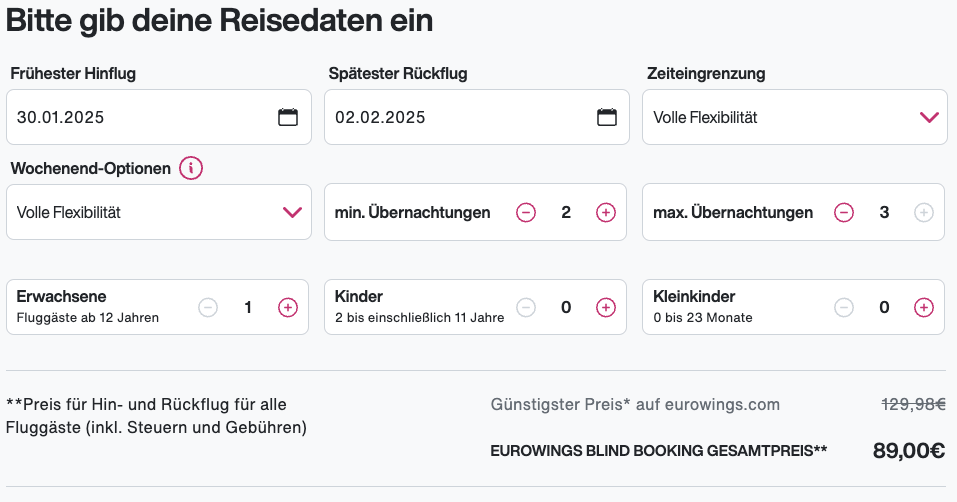957x502 pixels.
Task: Expand the Zeiteingrenzung dropdown
Action: 780,117
